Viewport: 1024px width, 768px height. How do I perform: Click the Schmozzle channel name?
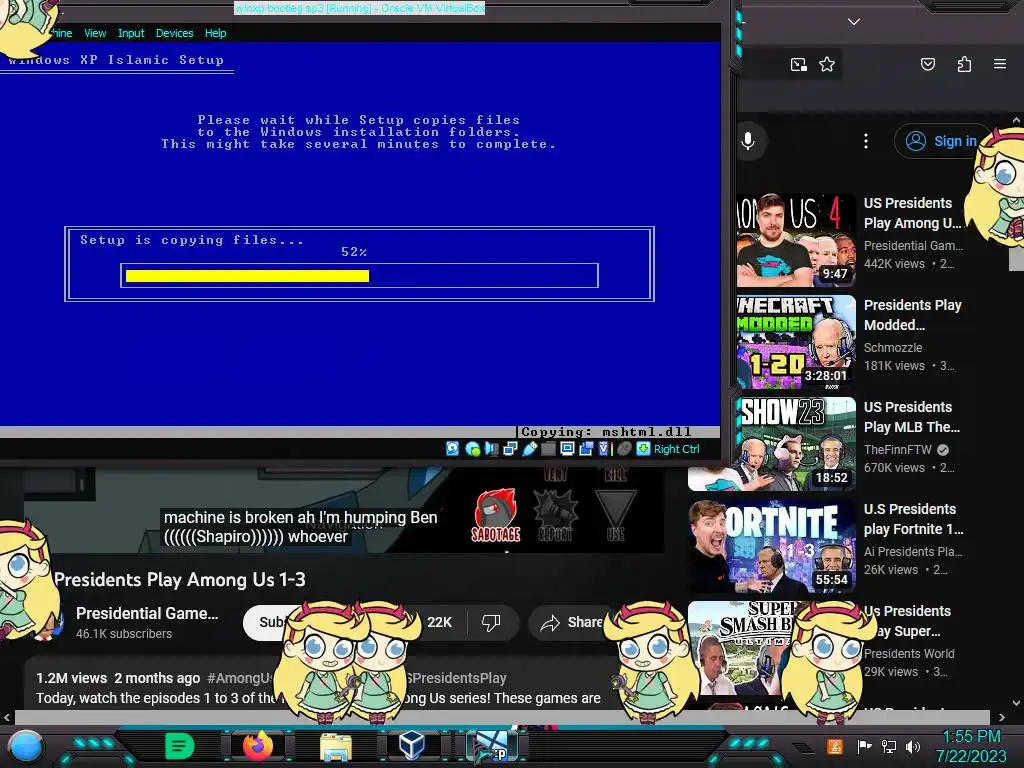893,347
